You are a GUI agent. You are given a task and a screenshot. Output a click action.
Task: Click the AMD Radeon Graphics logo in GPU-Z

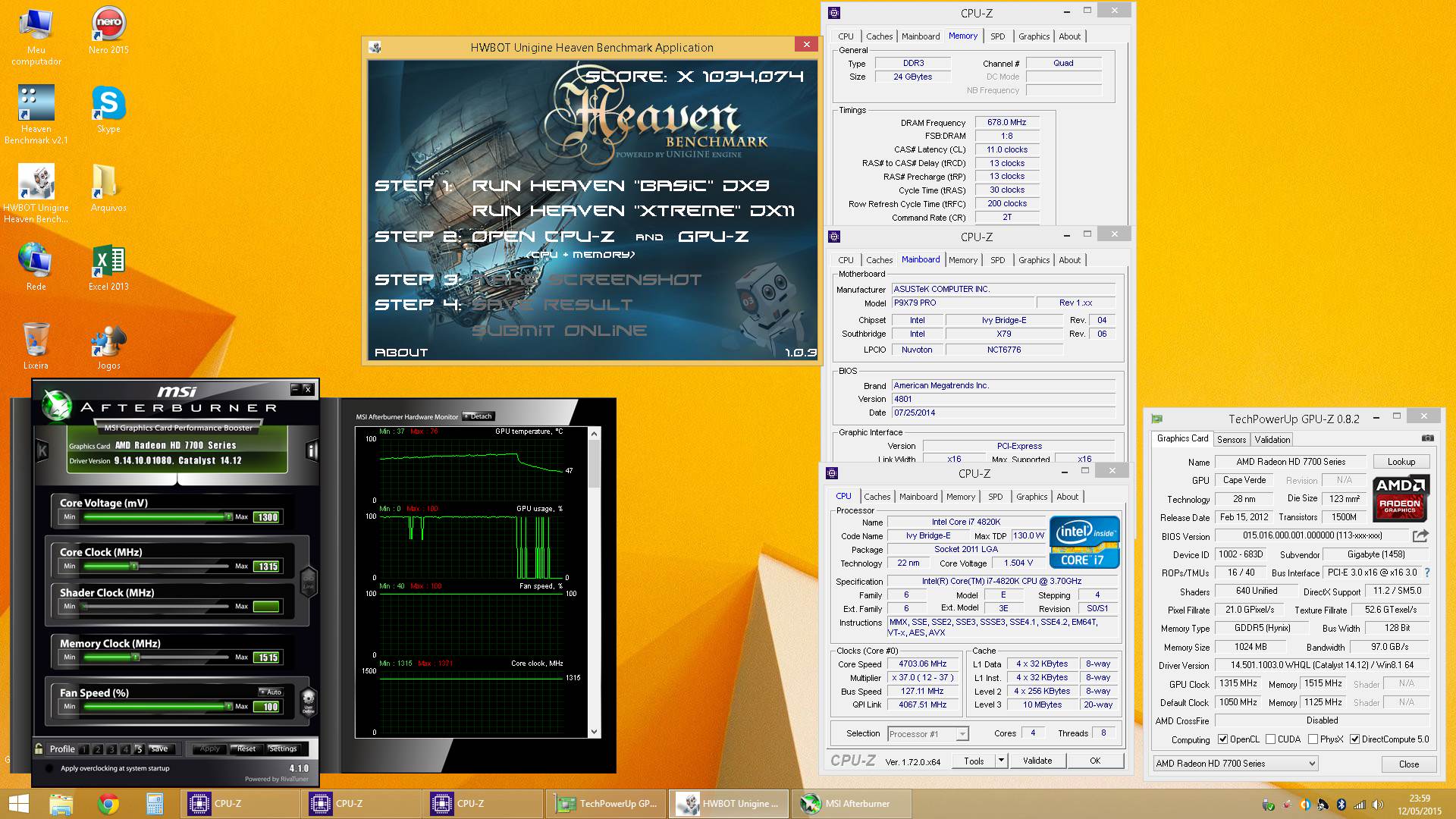coord(1400,498)
